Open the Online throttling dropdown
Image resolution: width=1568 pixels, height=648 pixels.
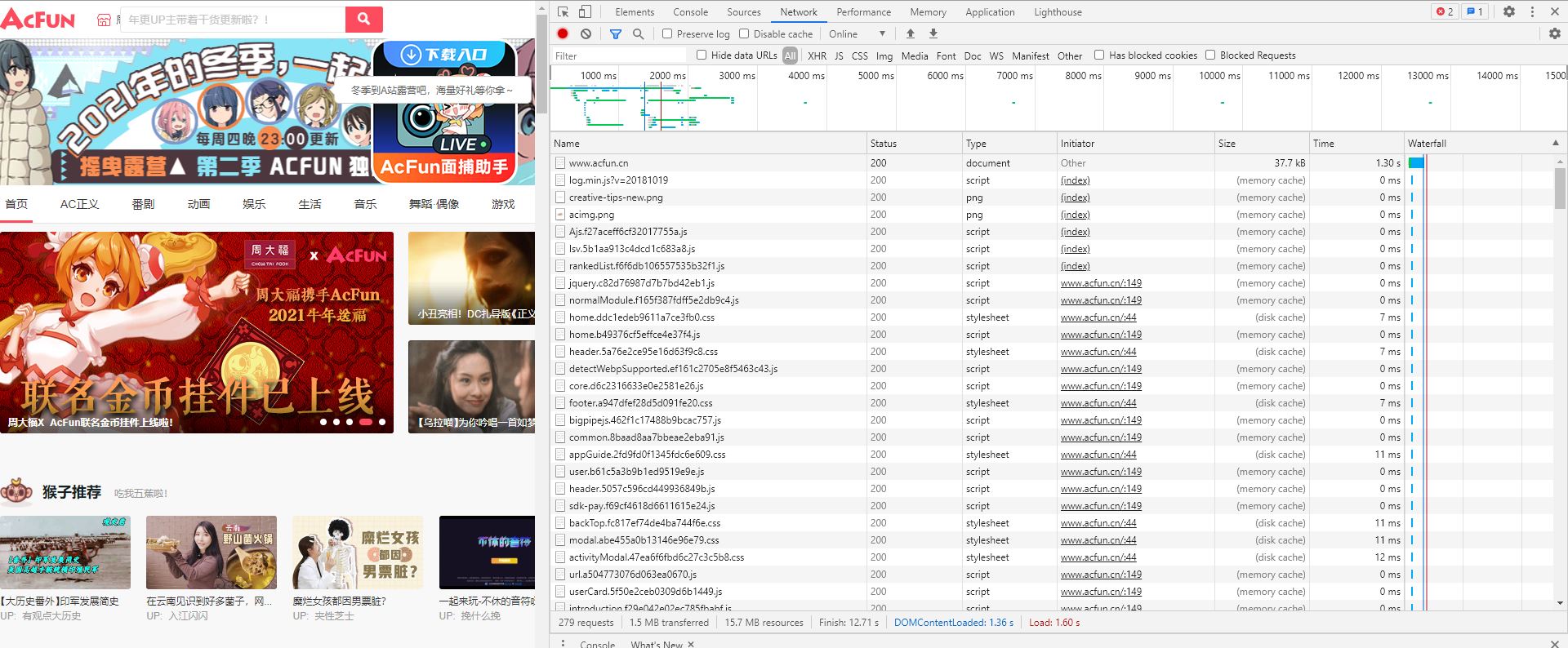pos(857,33)
